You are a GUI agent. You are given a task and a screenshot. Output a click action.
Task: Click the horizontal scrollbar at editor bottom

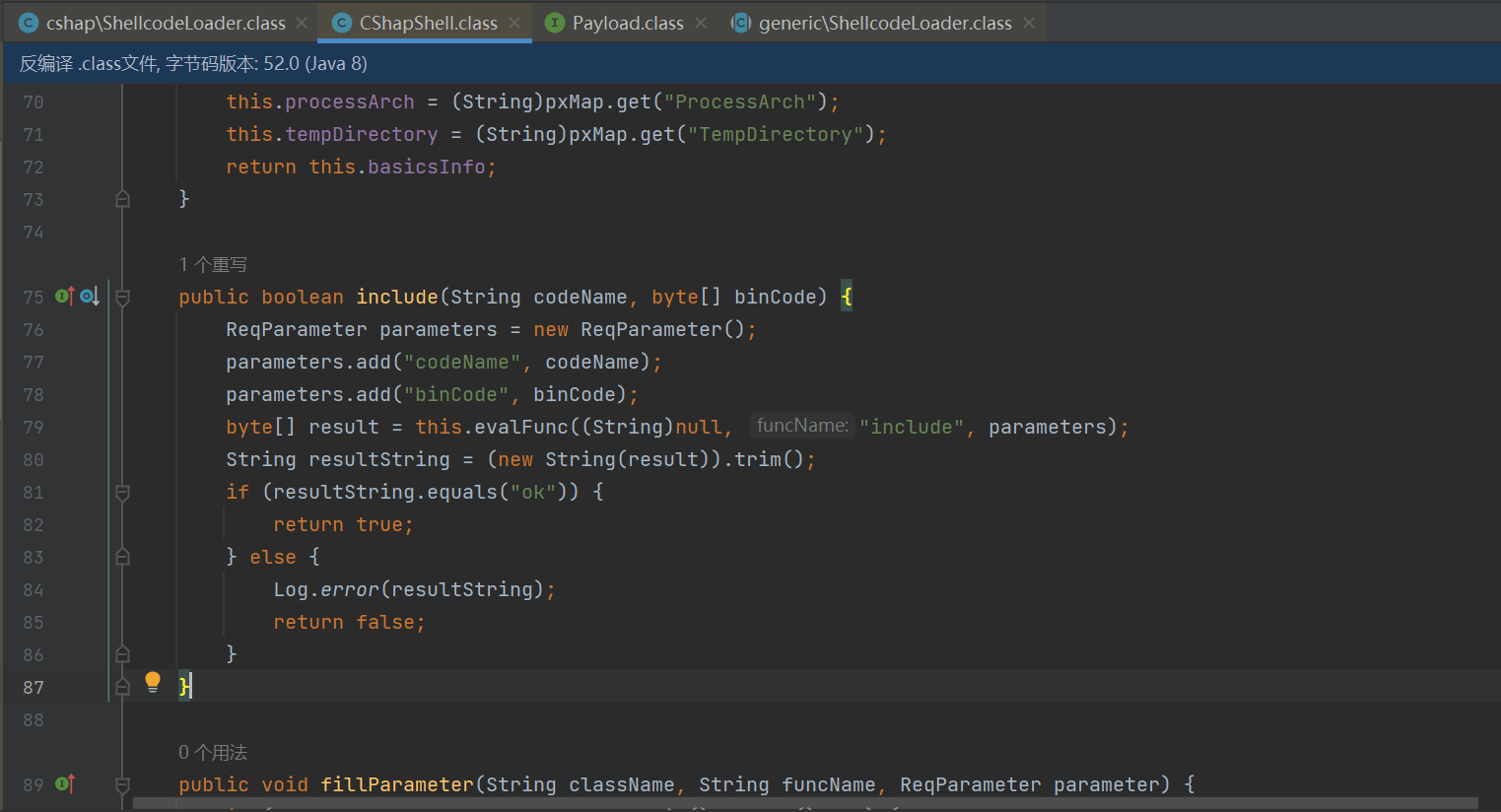(x=804, y=803)
